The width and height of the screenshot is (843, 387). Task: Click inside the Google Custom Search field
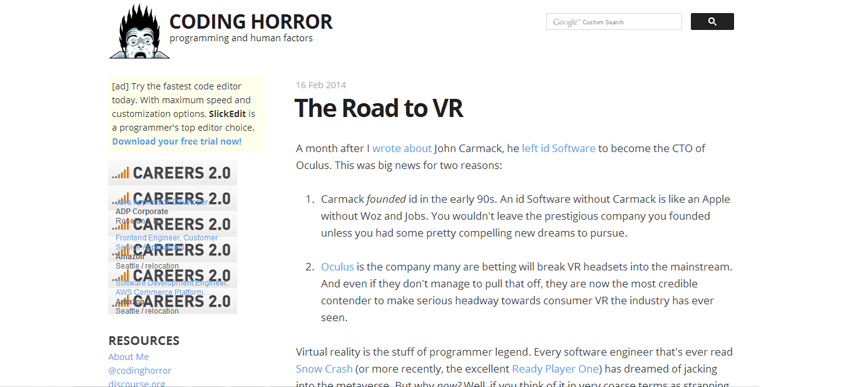614,22
